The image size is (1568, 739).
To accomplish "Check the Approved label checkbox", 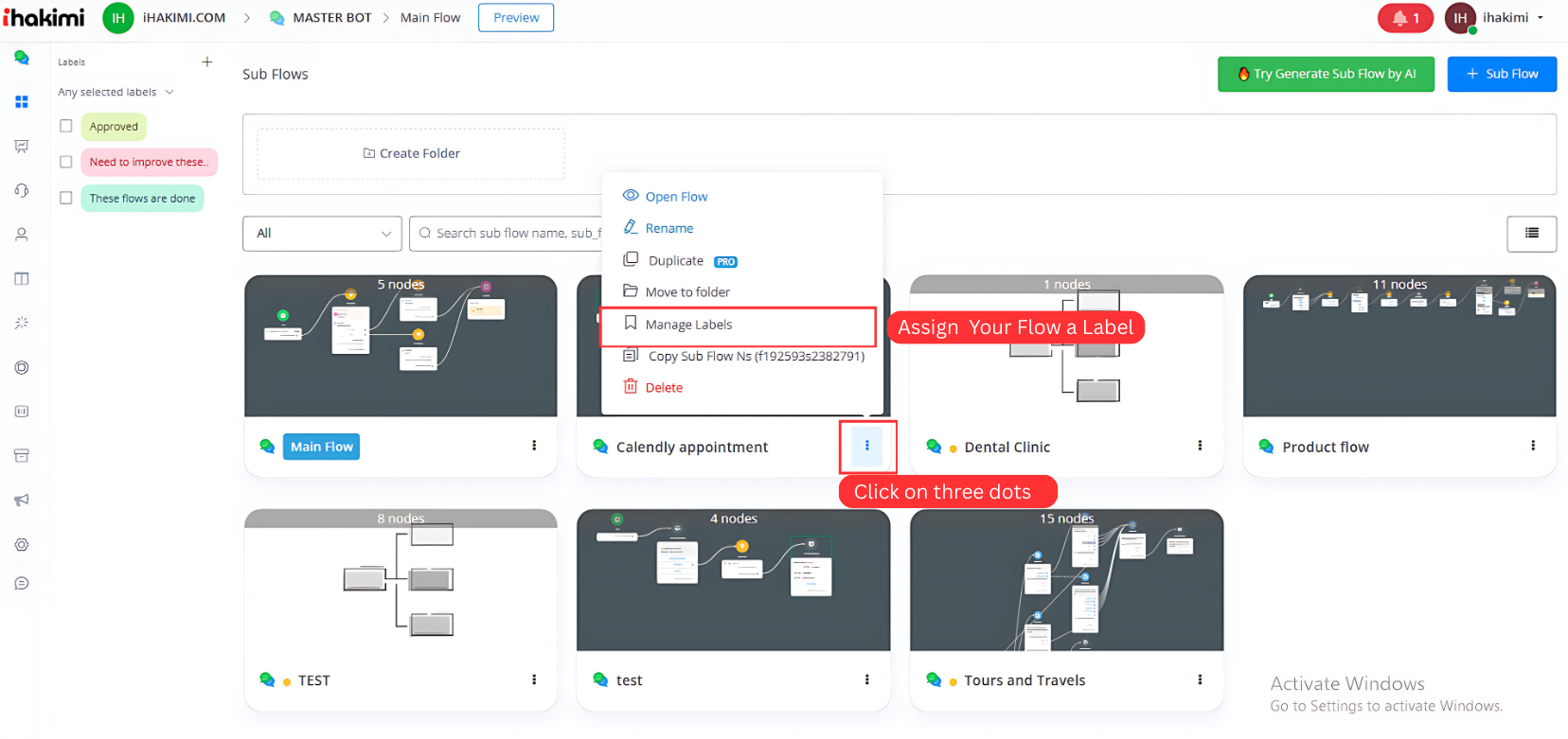I will (66, 126).
